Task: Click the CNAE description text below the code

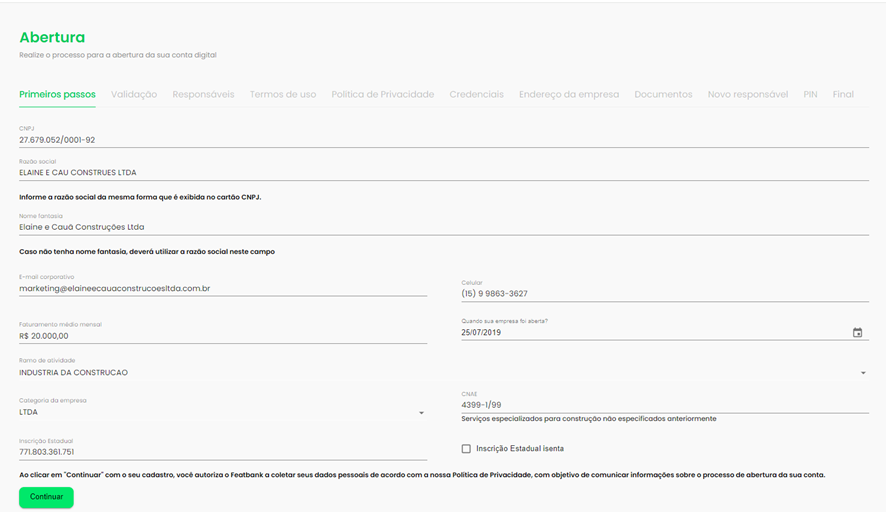Action: [588, 419]
